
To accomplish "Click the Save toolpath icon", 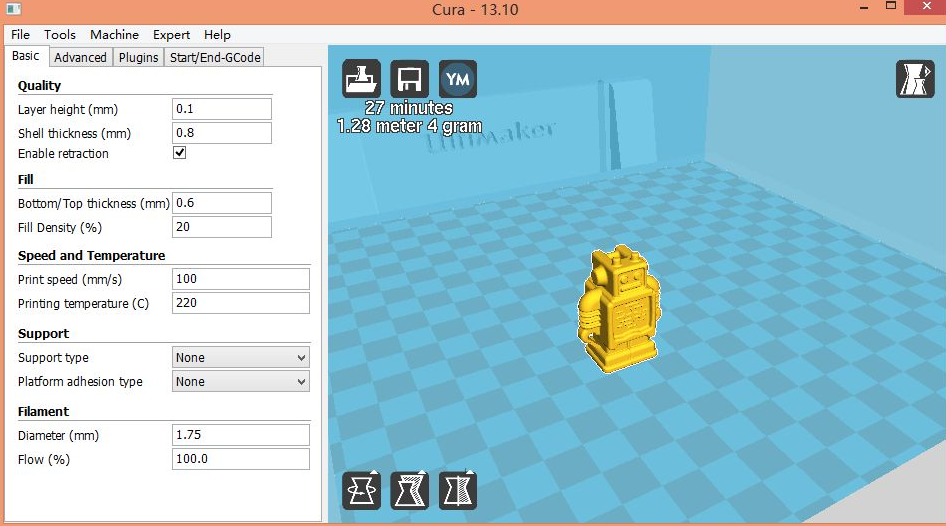I will (409, 79).
